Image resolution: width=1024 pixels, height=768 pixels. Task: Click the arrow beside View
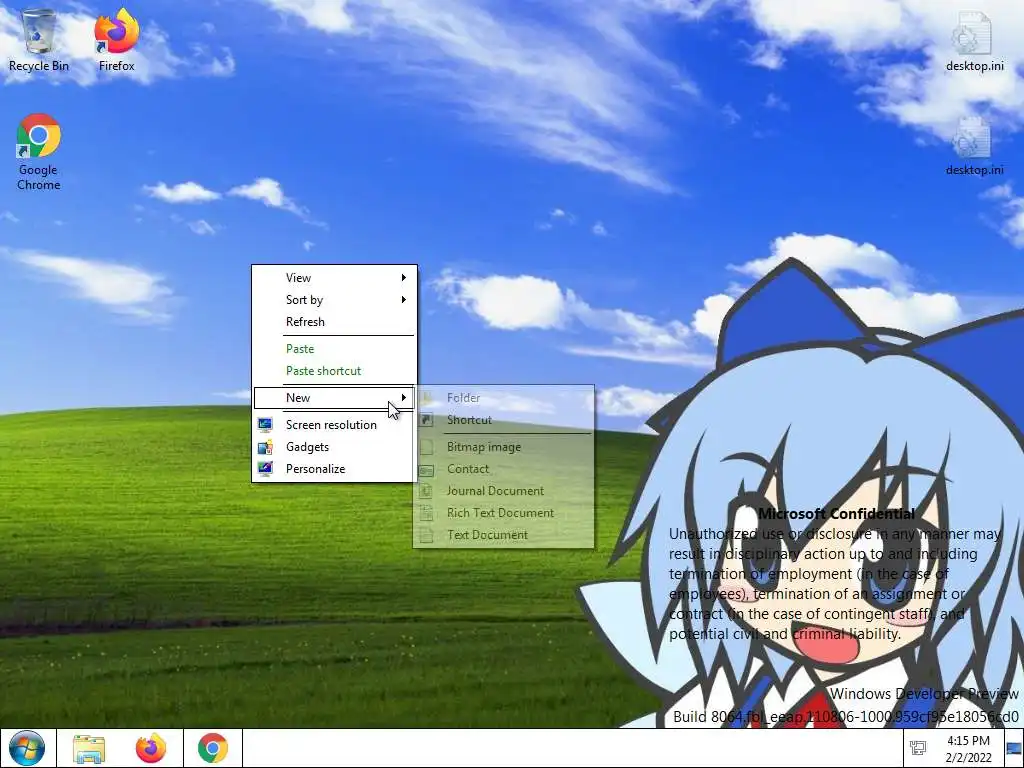click(404, 278)
